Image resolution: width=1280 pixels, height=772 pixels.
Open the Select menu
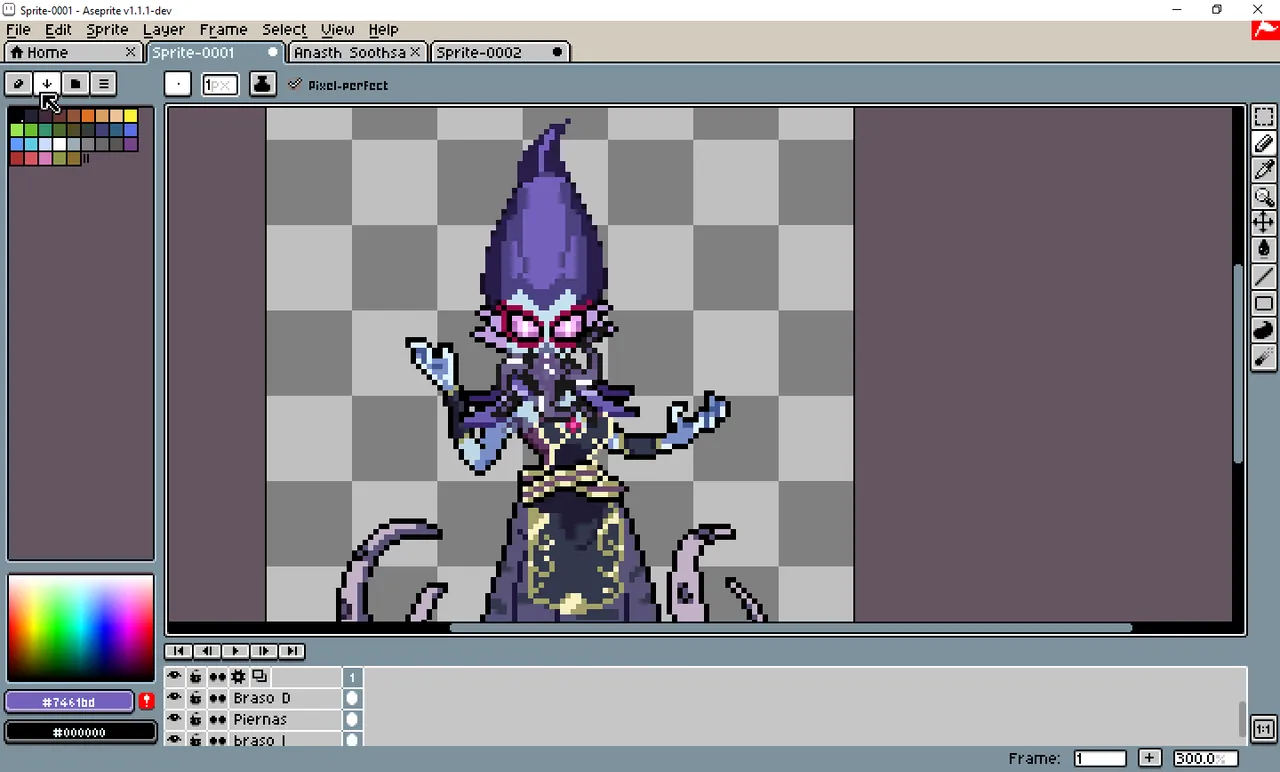(284, 30)
